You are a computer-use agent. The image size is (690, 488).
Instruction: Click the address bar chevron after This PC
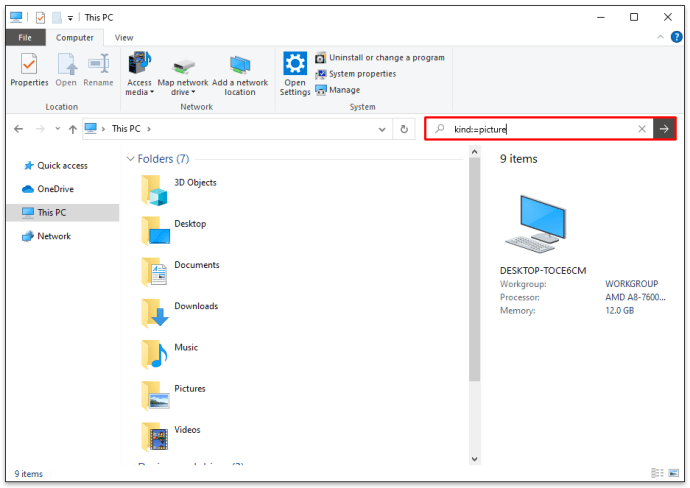149,129
